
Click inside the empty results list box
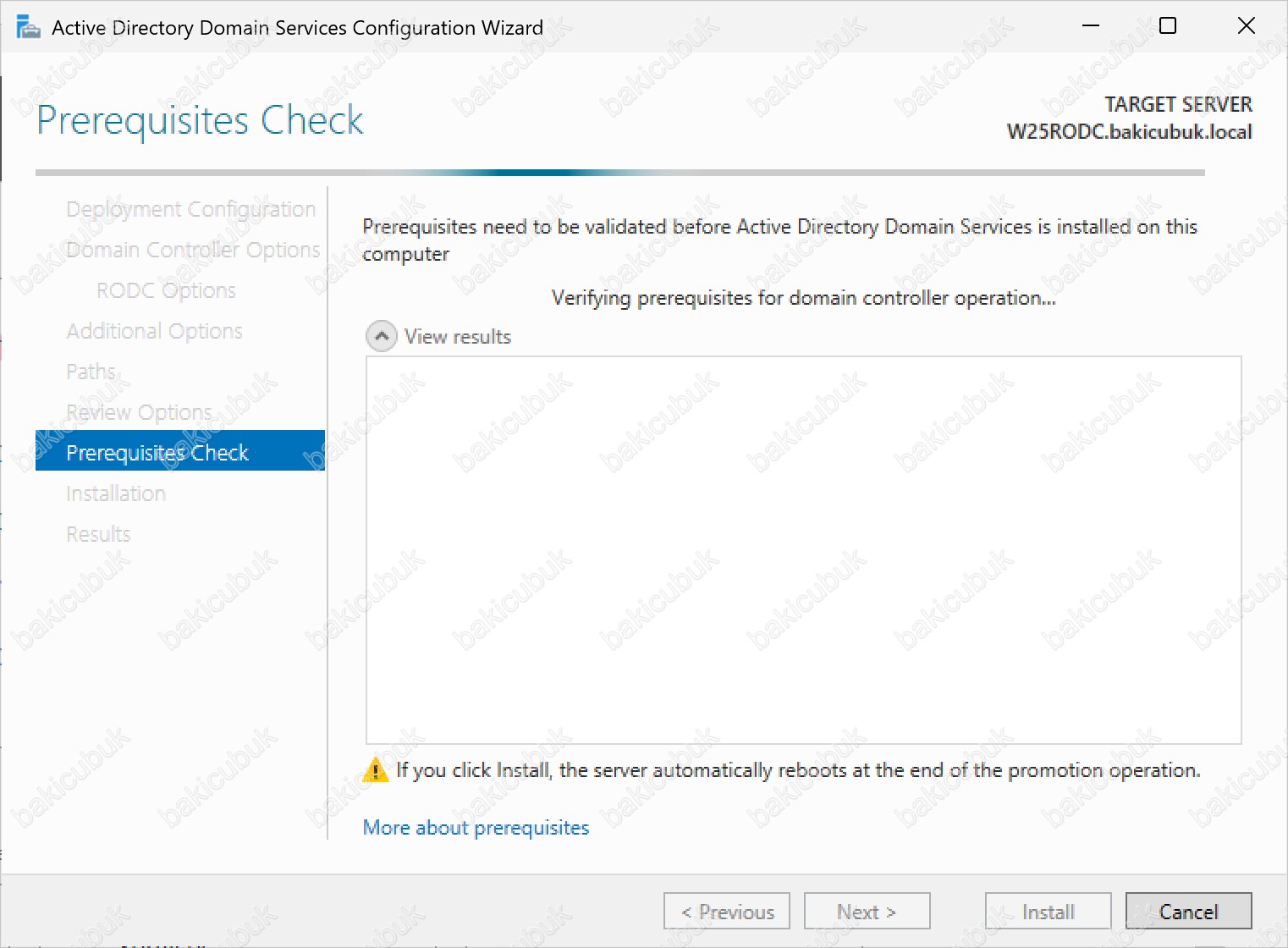[x=803, y=550]
